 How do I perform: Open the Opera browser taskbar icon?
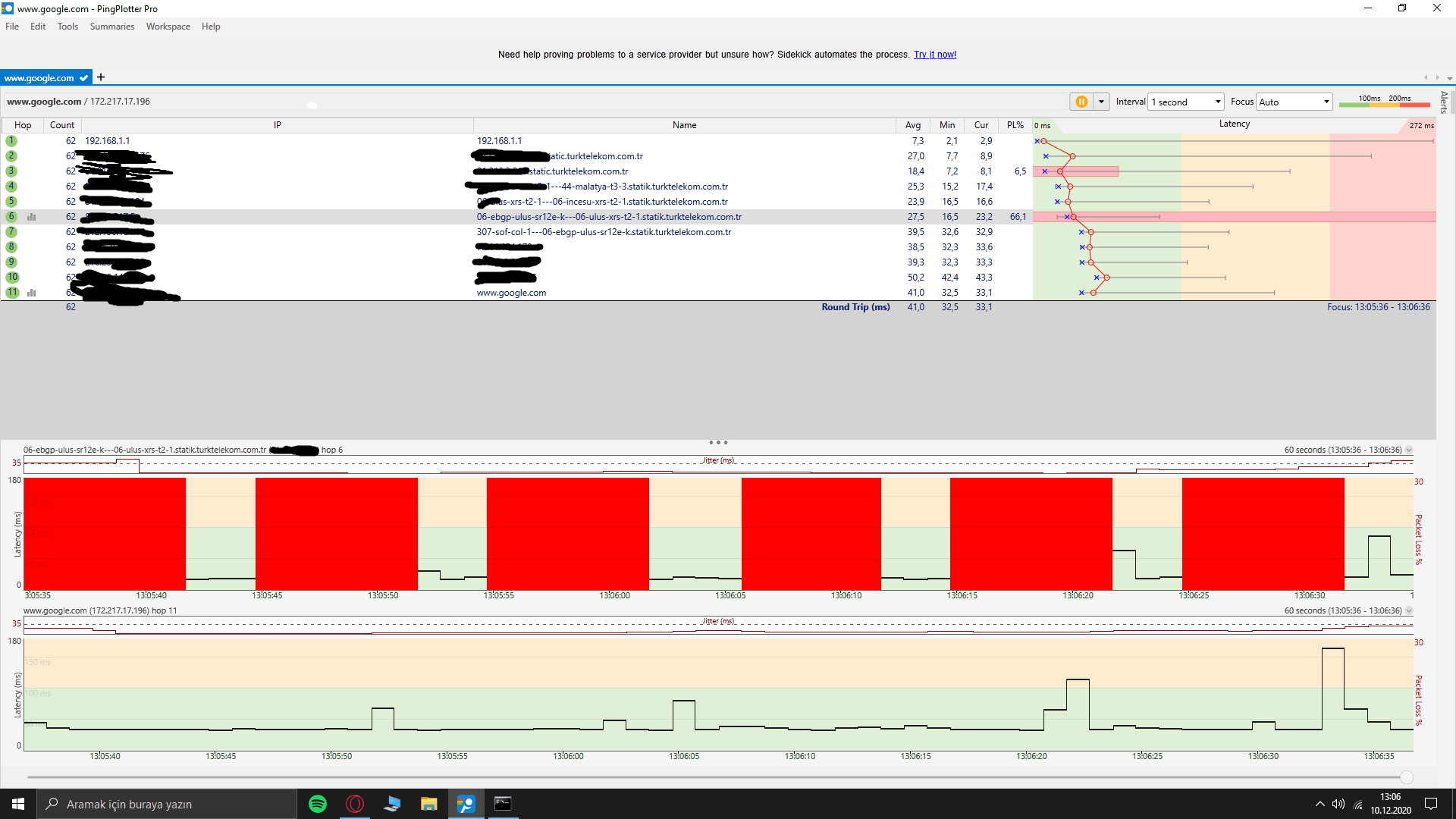[355, 804]
